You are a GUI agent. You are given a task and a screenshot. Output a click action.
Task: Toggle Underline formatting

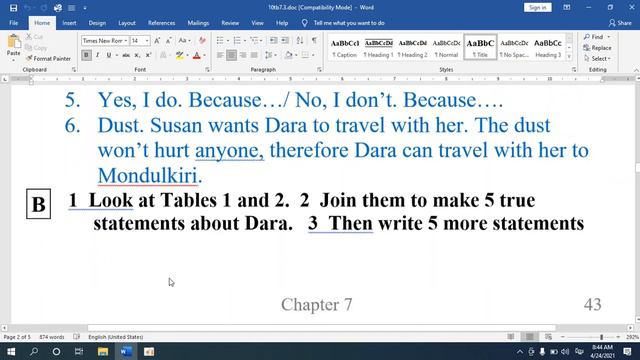point(109,55)
